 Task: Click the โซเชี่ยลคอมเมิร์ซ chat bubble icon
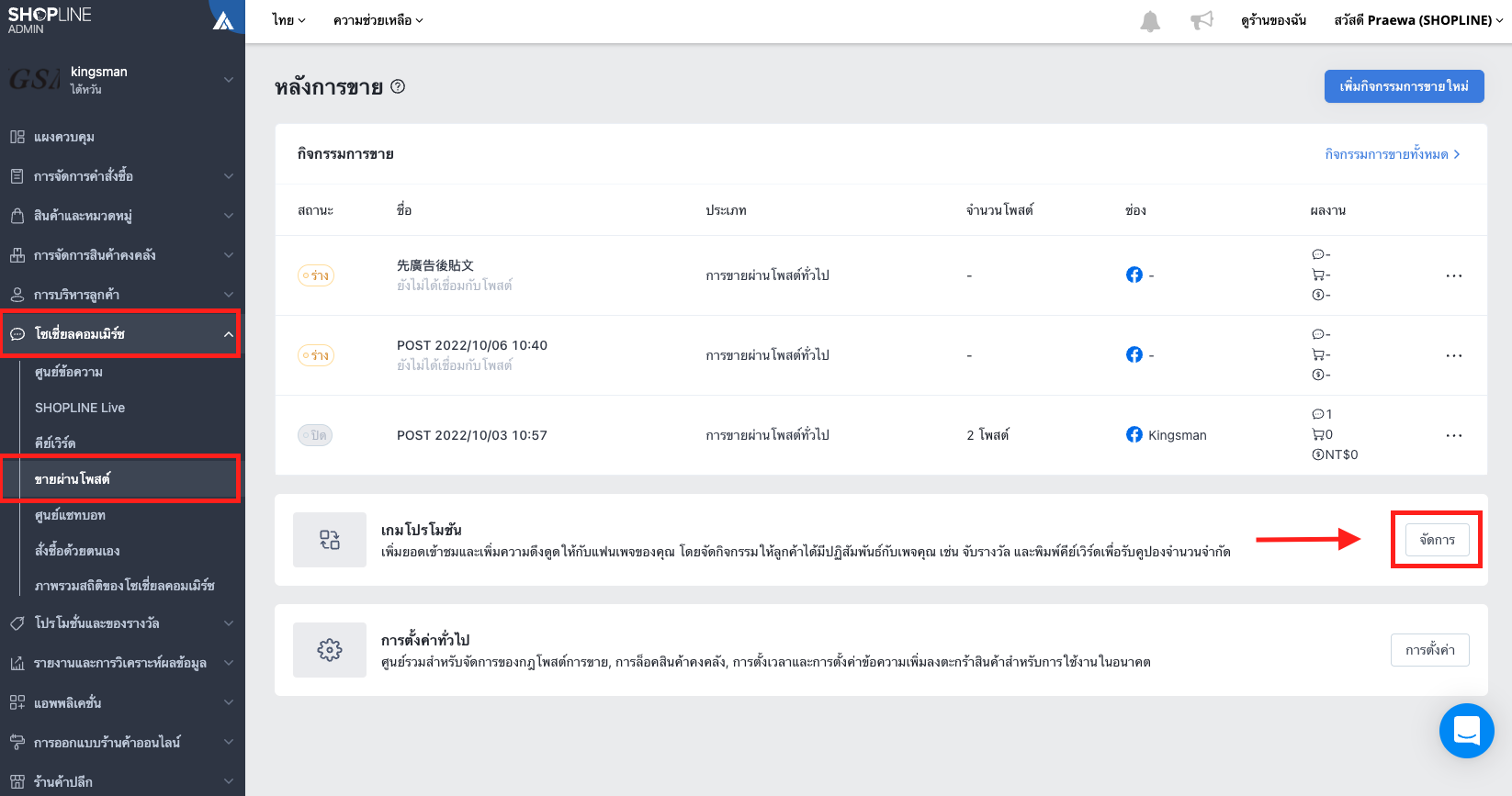pos(17,334)
